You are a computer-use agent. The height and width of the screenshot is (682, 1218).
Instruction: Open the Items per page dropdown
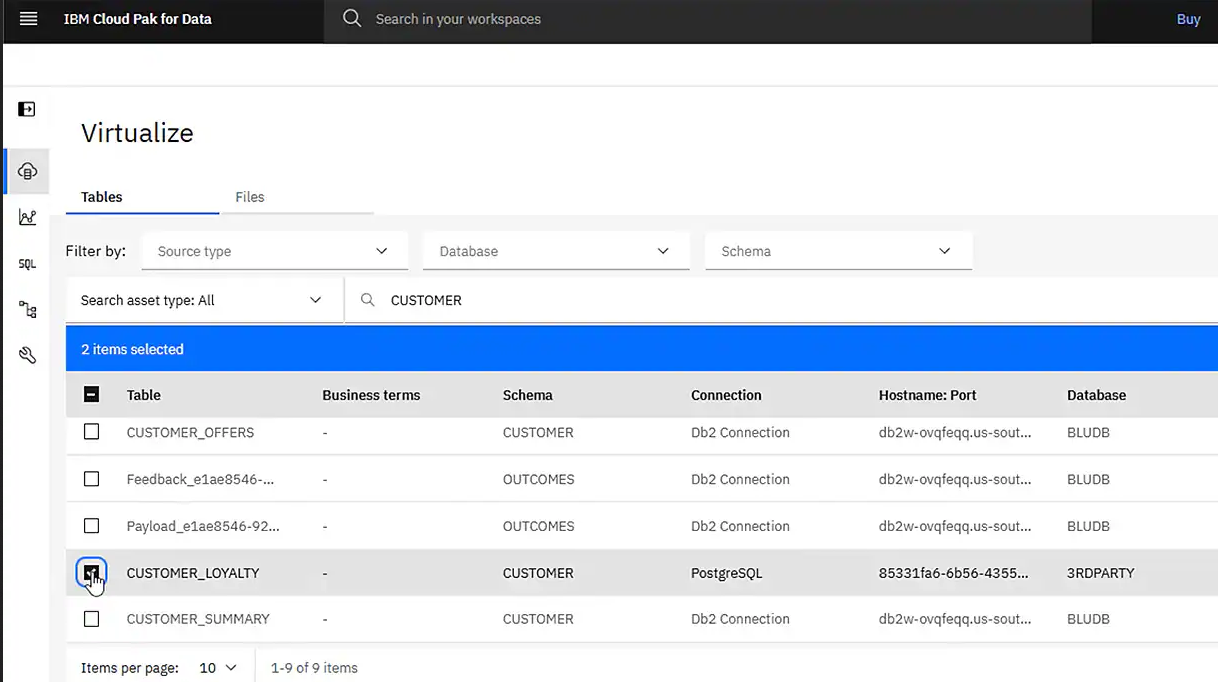[x=218, y=666]
